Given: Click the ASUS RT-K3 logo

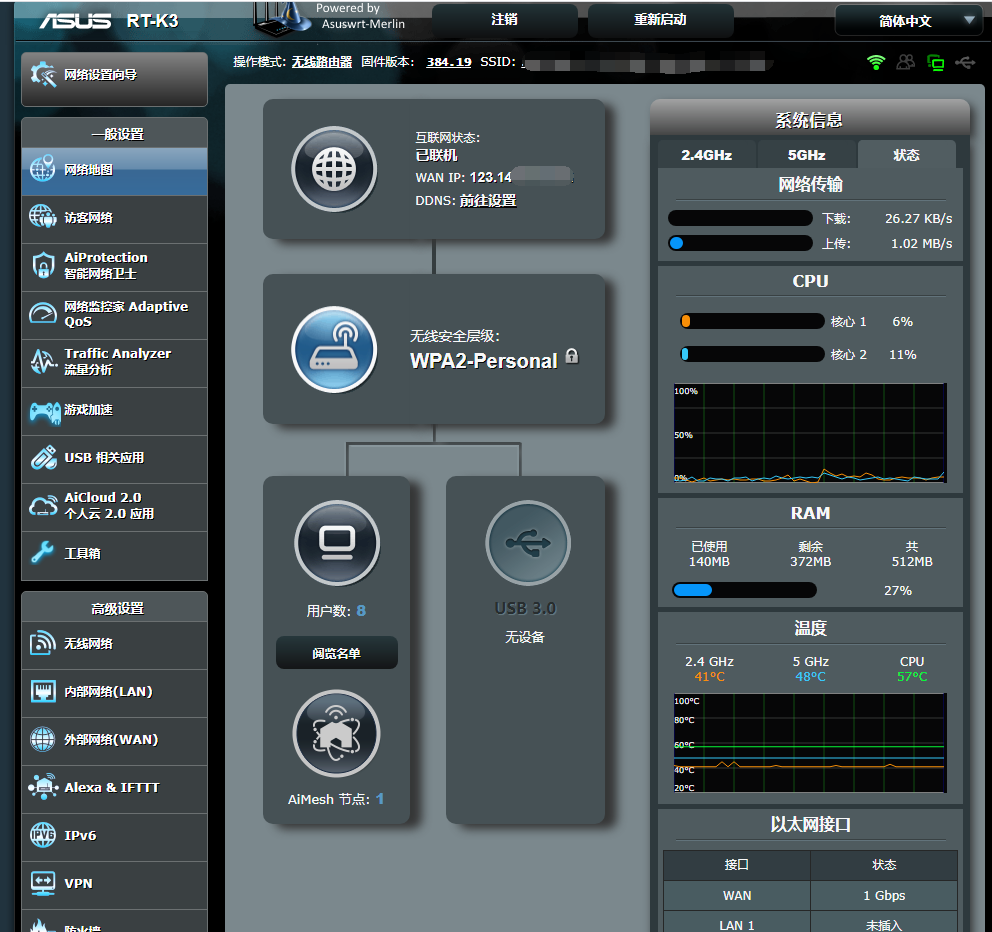Looking at the screenshot, I should click(x=109, y=21).
